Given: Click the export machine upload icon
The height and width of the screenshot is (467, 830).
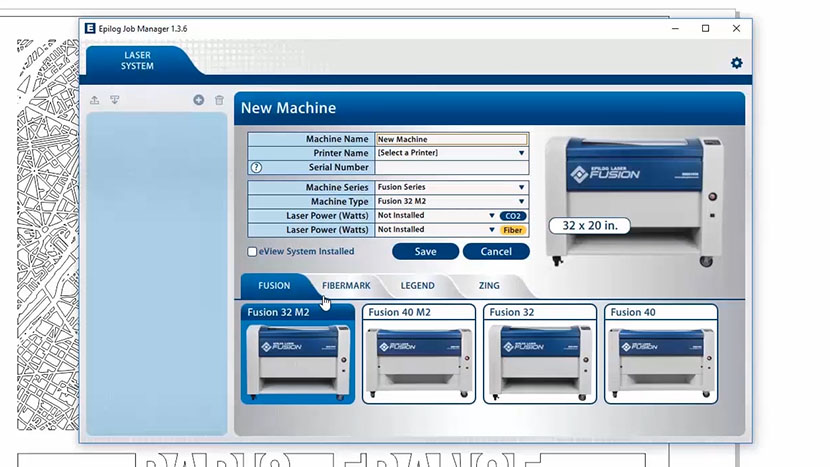Looking at the screenshot, I should tap(95, 100).
